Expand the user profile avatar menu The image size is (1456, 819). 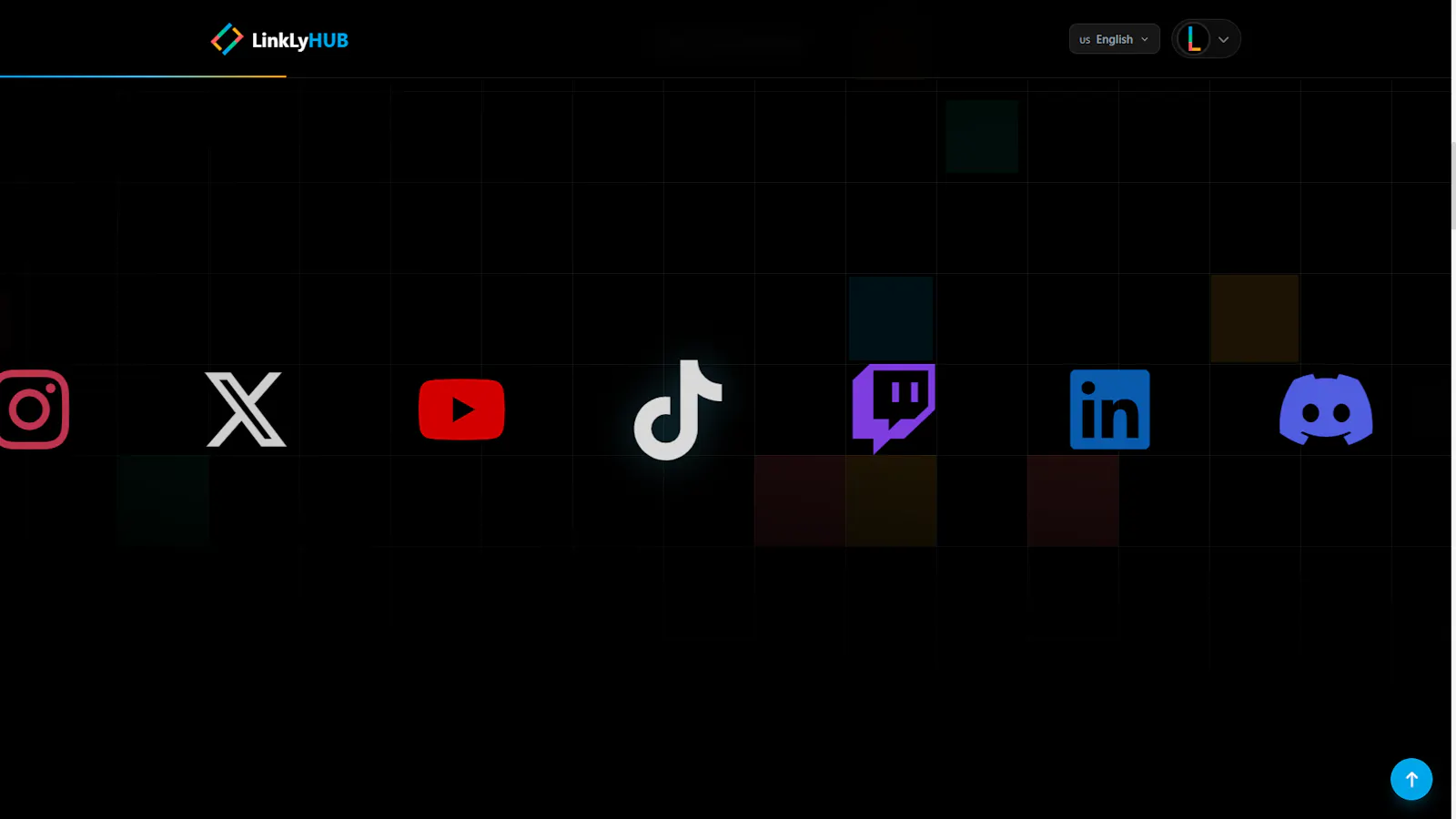coord(1206,39)
